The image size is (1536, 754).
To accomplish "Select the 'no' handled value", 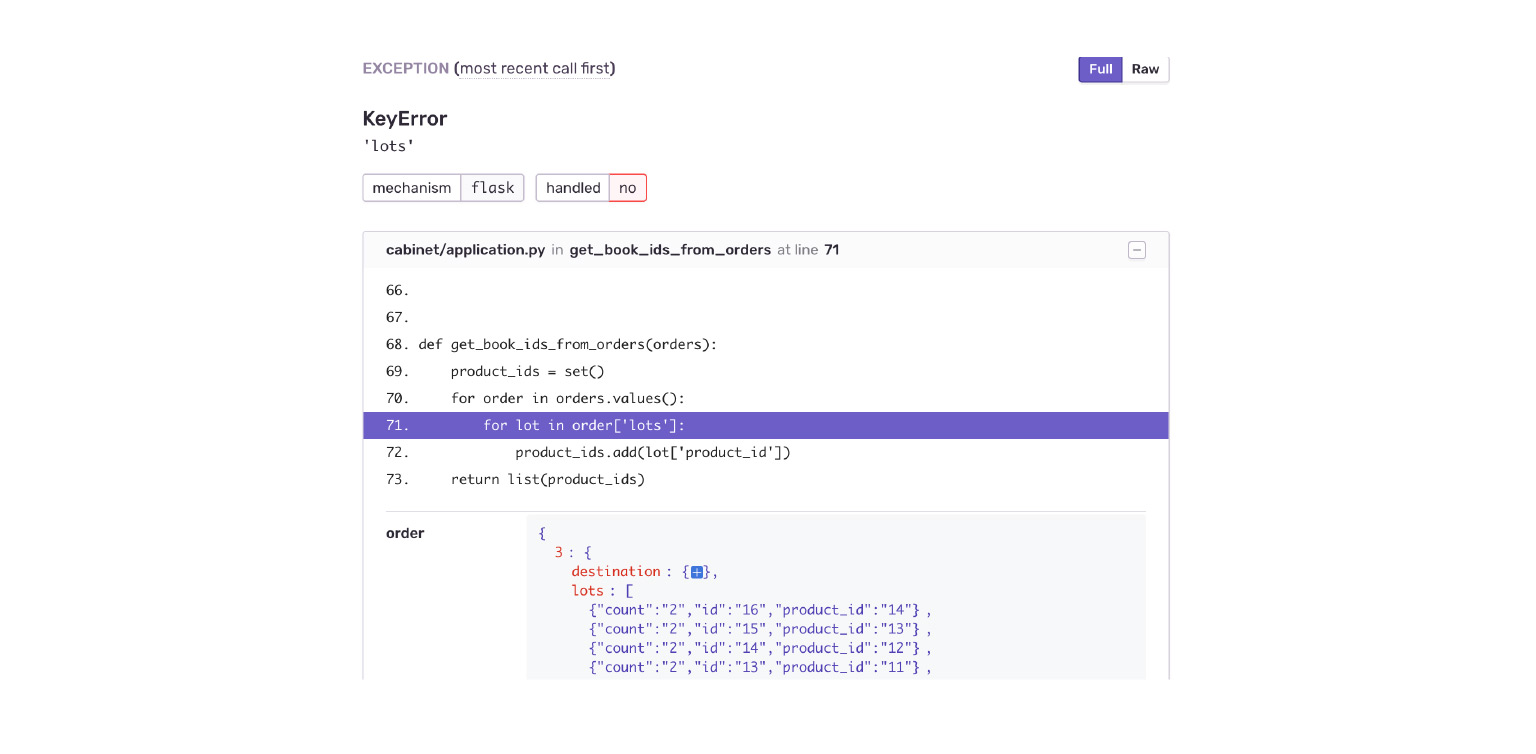I will (x=628, y=188).
